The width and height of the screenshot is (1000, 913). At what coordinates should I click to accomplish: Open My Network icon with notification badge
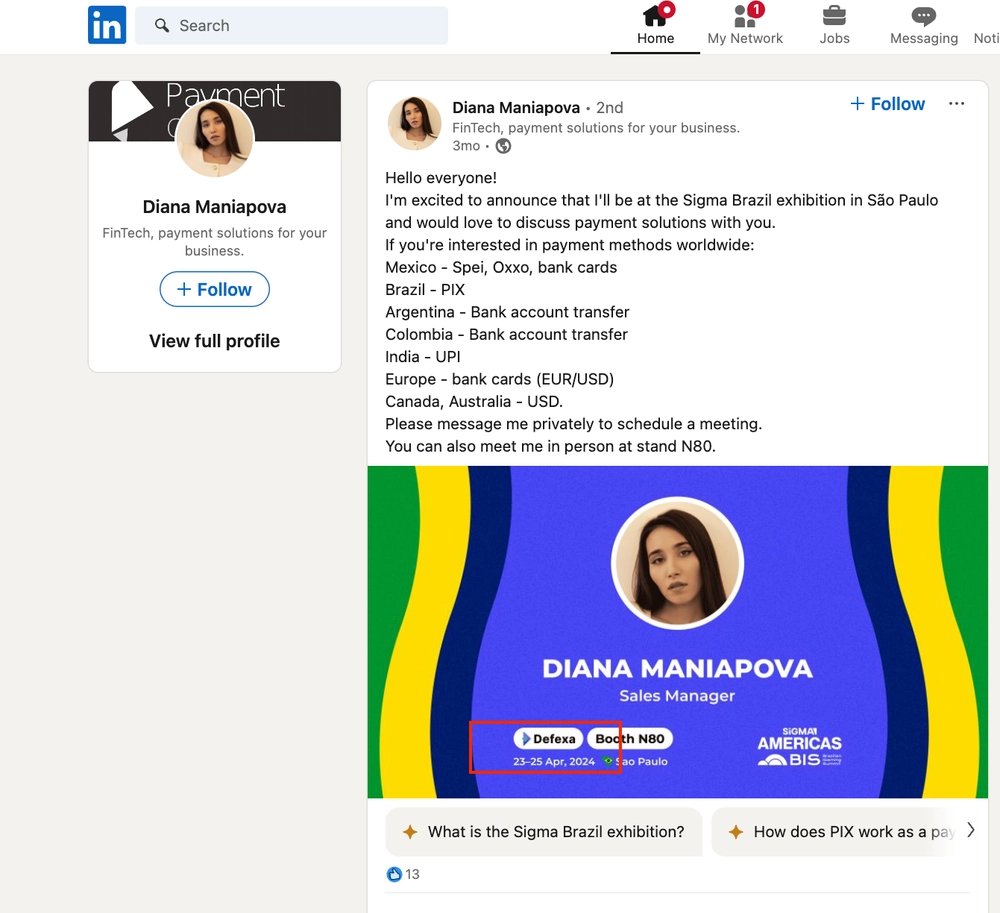point(745,15)
